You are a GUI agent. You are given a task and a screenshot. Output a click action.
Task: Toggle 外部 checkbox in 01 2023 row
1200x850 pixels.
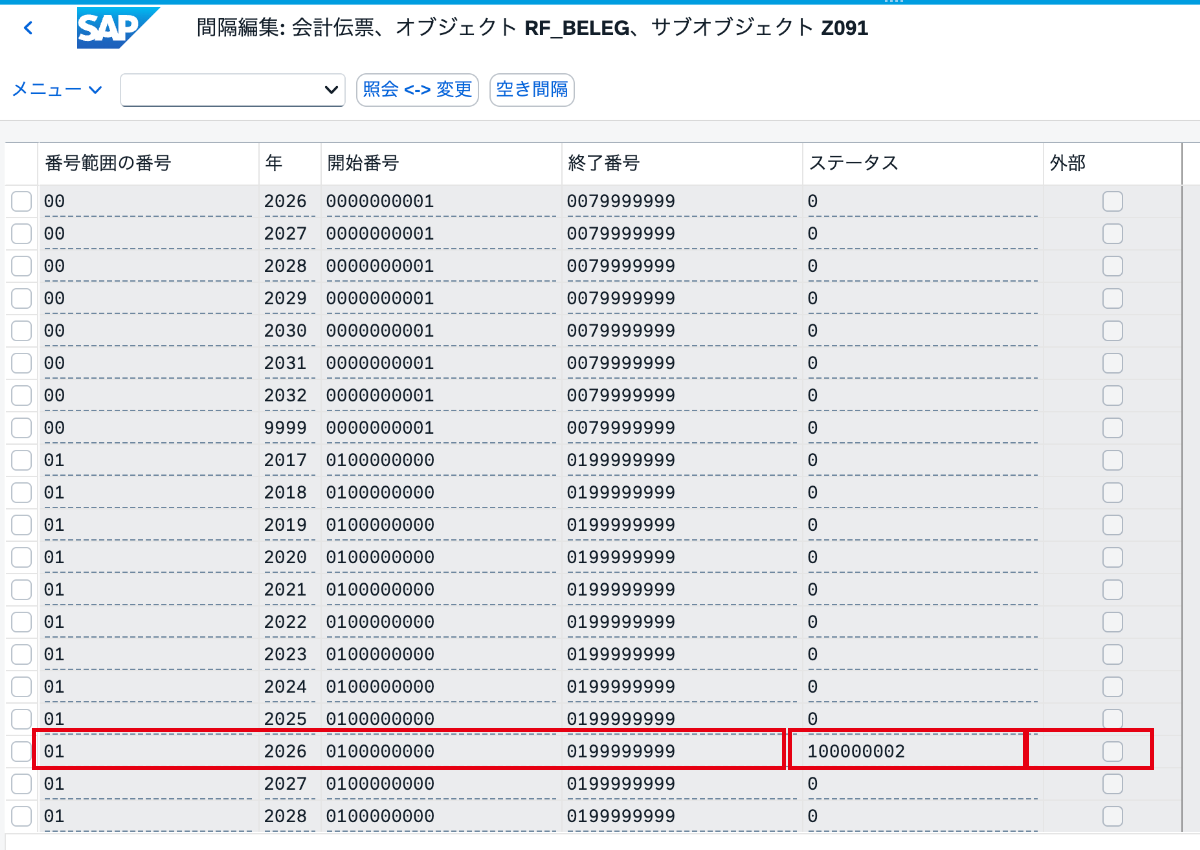[1112, 654]
